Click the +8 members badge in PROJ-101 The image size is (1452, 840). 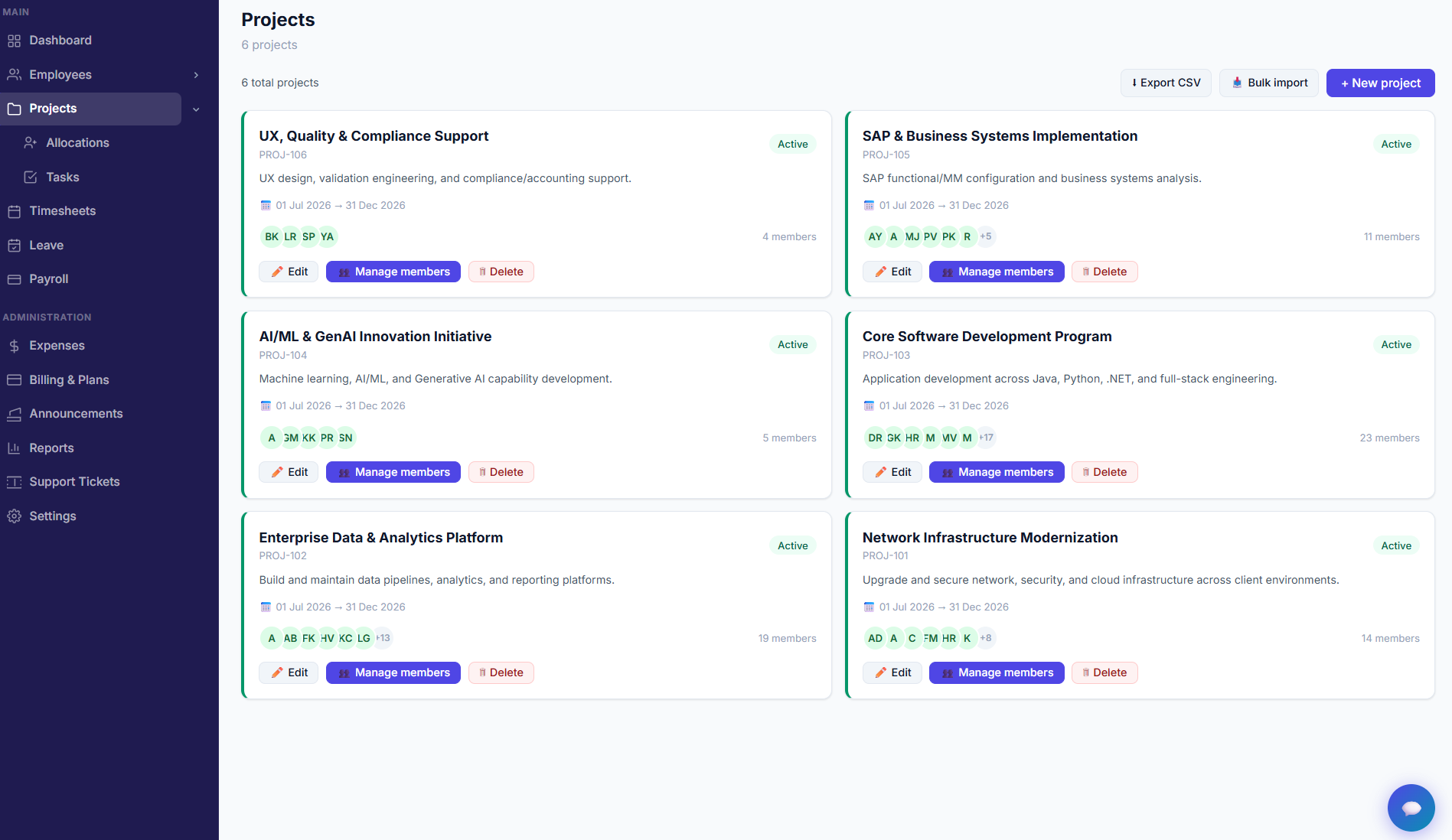click(x=986, y=638)
